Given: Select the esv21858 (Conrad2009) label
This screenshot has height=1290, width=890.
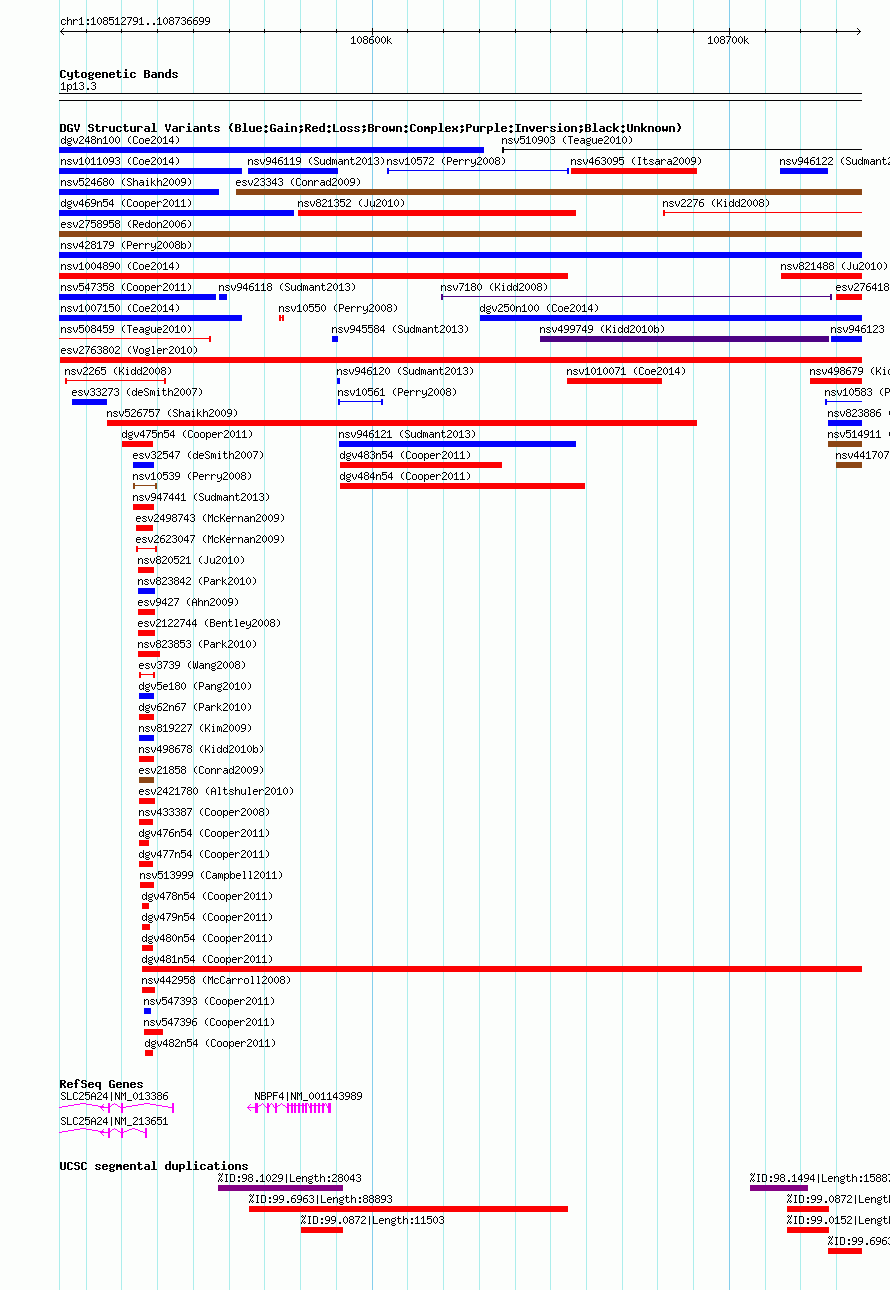Looking at the screenshot, I should pos(201,770).
